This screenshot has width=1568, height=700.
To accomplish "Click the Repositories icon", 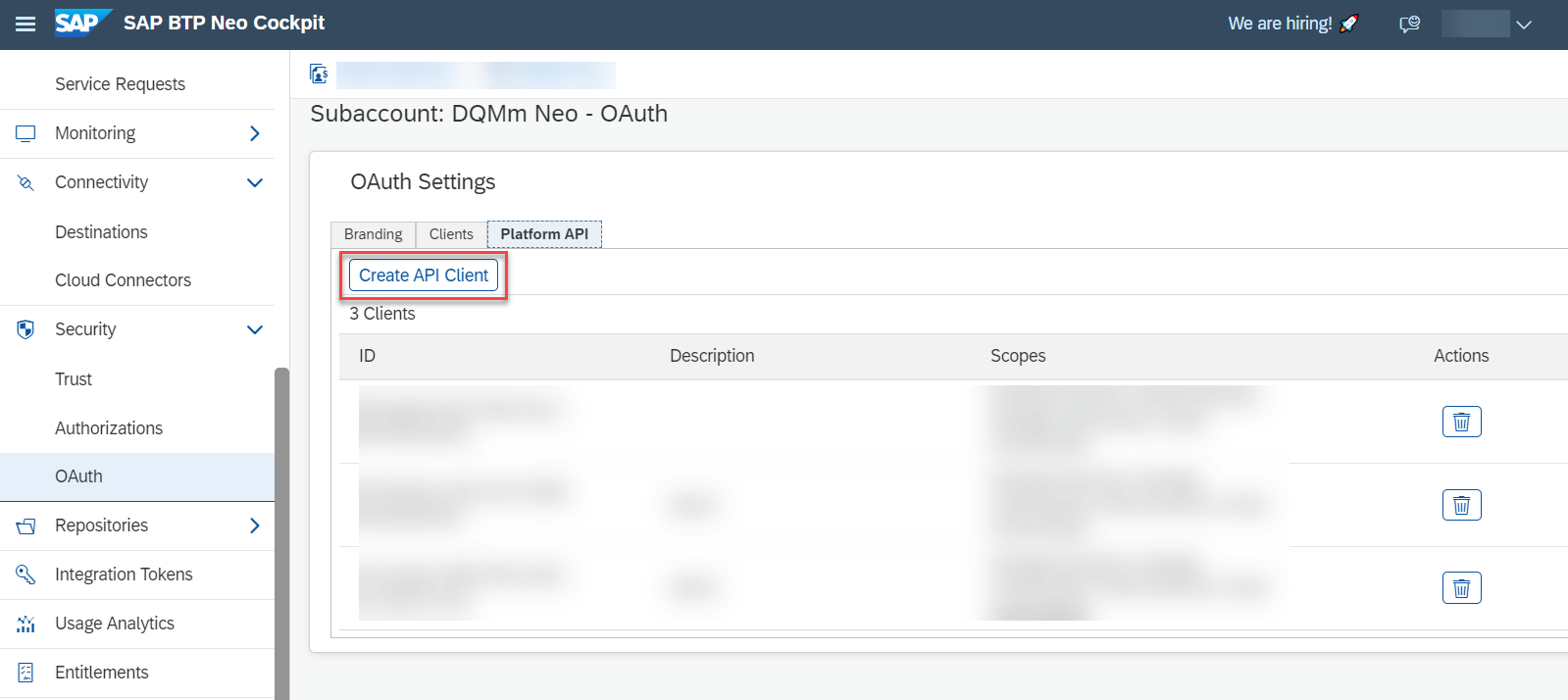I will [x=25, y=525].
